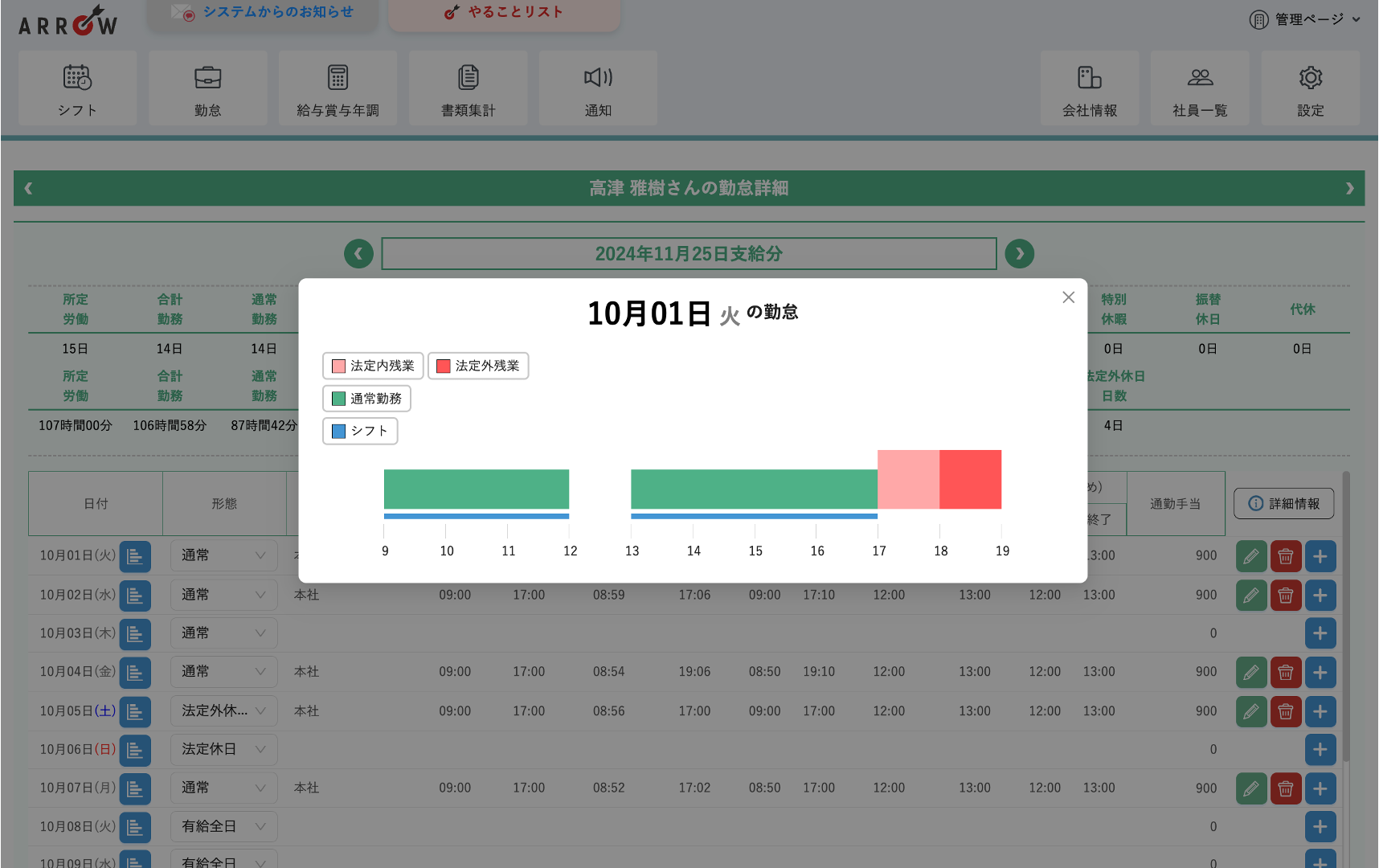Go to next pay period

click(x=1020, y=254)
